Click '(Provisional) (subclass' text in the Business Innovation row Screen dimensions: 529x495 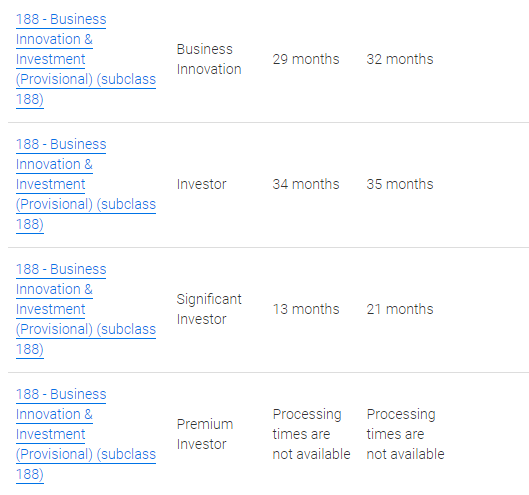click(86, 79)
